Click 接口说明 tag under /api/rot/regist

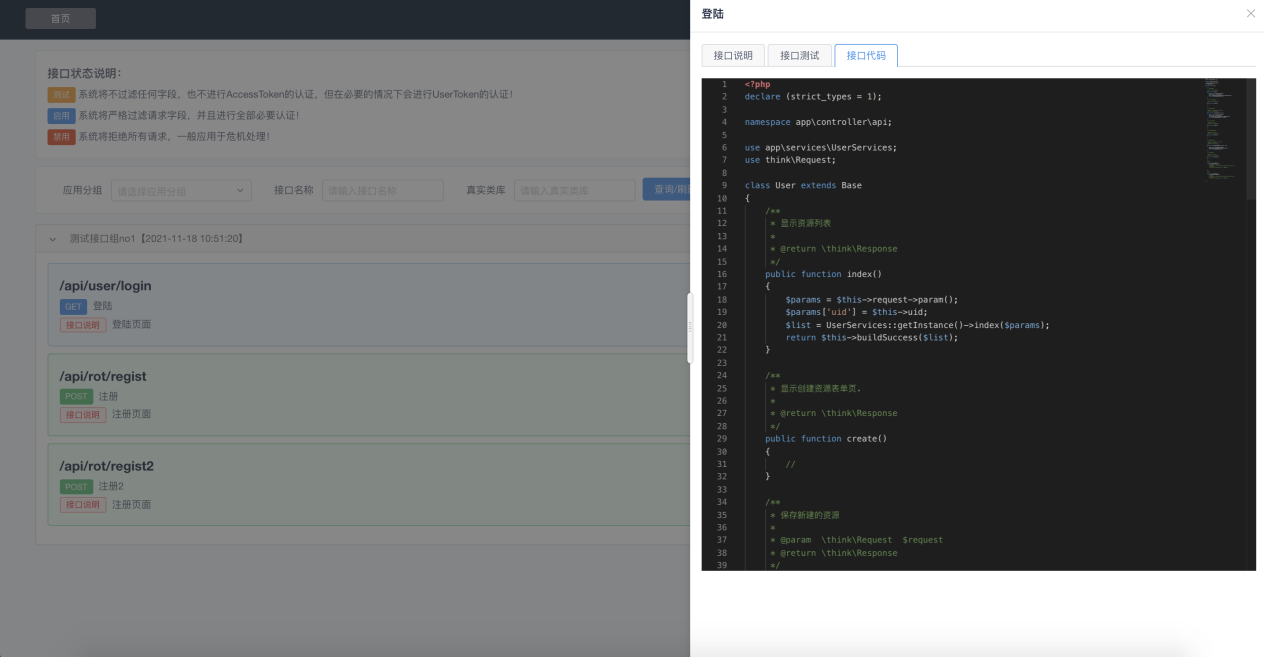pyautogui.click(x=83, y=415)
